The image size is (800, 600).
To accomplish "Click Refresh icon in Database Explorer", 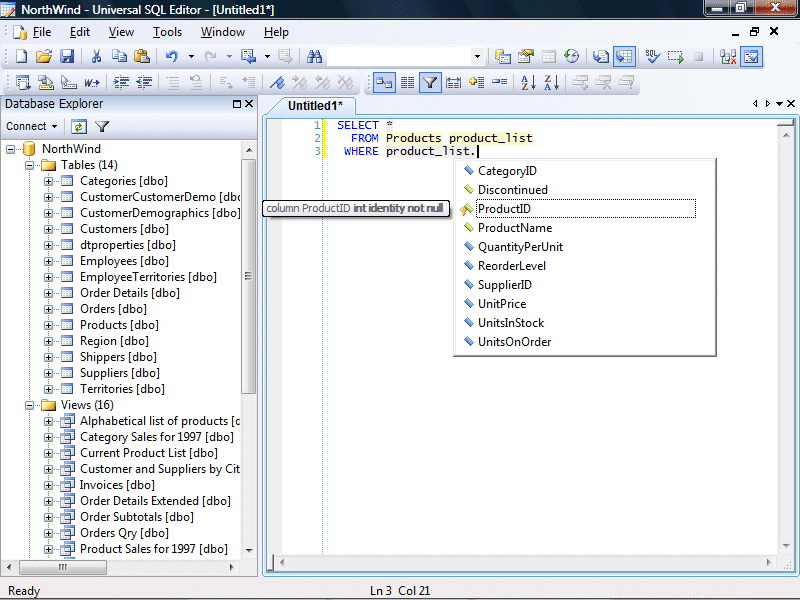I will (x=79, y=127).
